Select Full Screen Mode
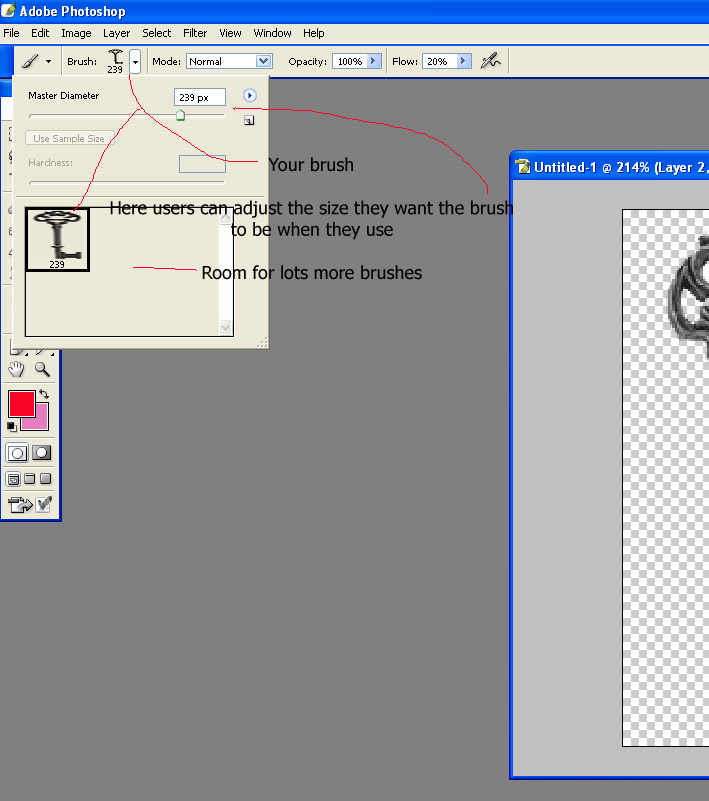709x801 pixels. pos(45,479)
